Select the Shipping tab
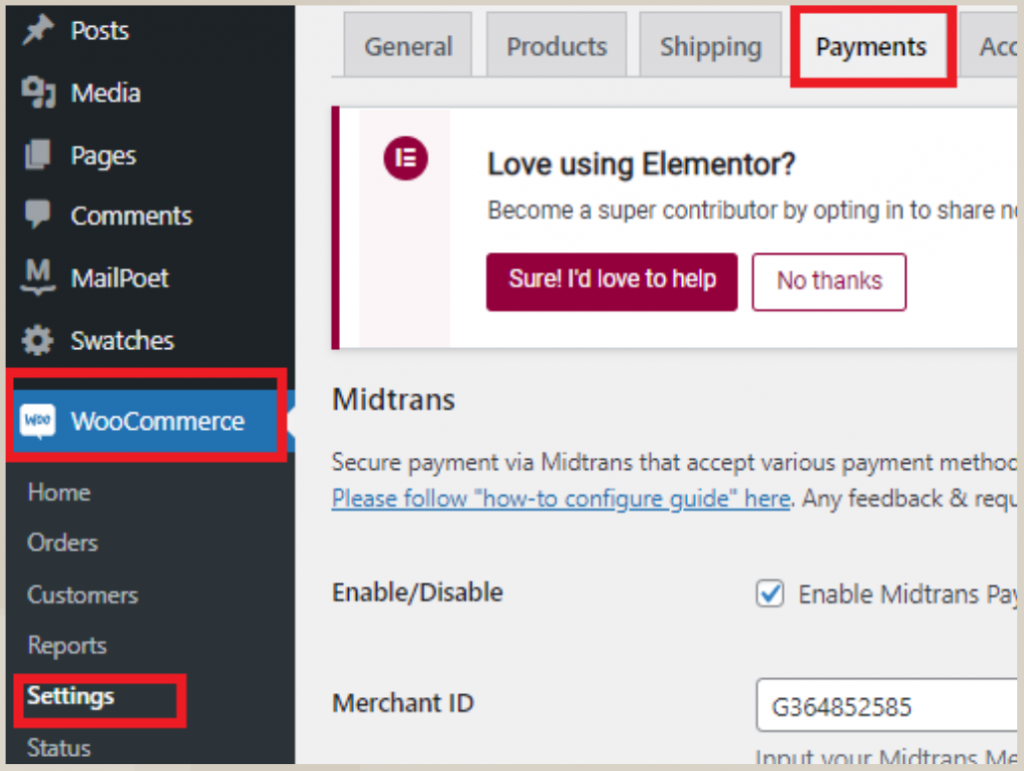This screenshot has width=1024, height=771. pos(710,46)
